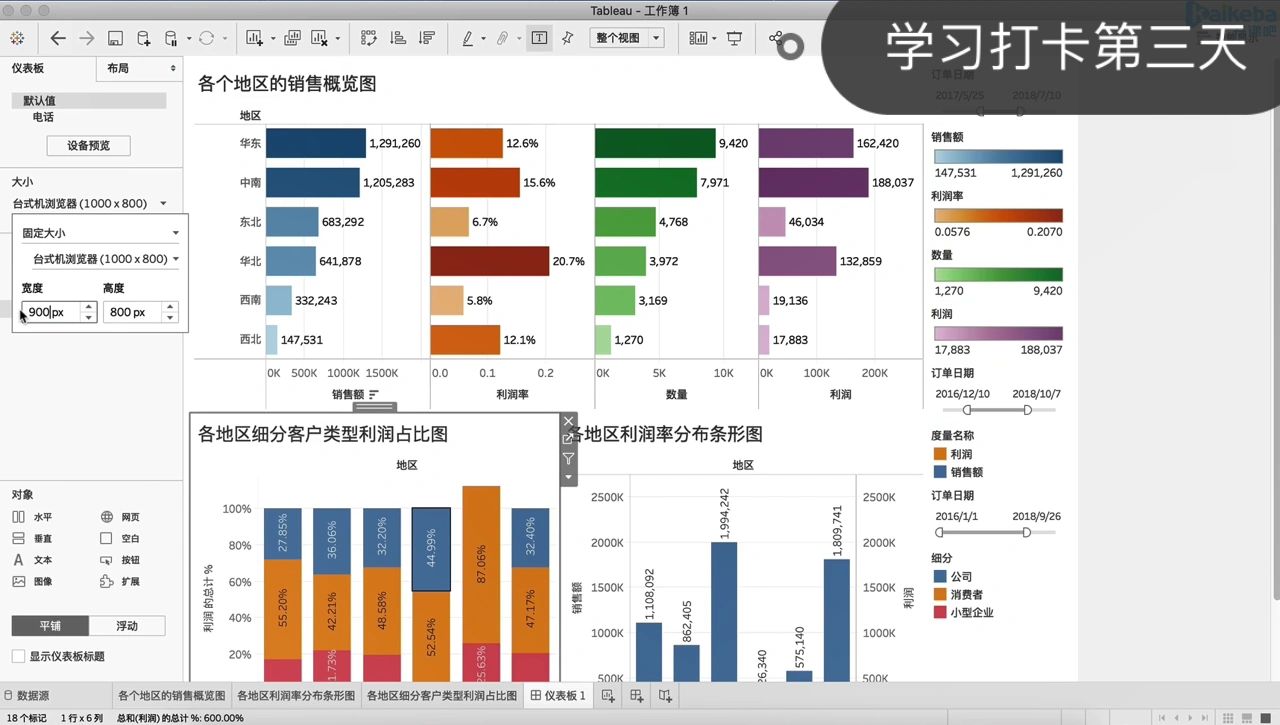This screenshot has height=725, width=1280.
Task: Redo with the forward arrow icon
Action: 87,38
